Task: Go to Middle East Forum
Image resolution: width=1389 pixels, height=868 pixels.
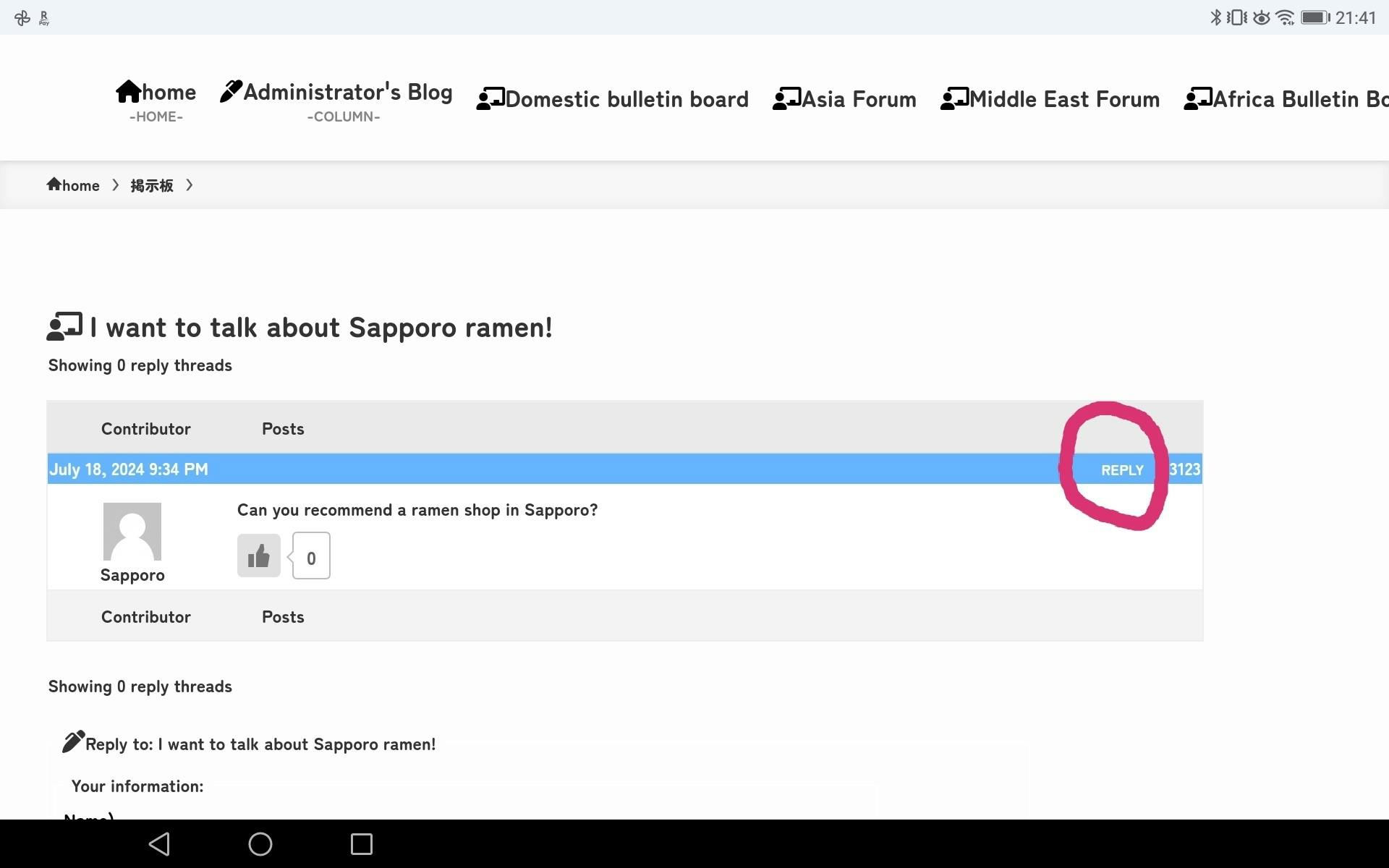Action: tap(1050, 99)
